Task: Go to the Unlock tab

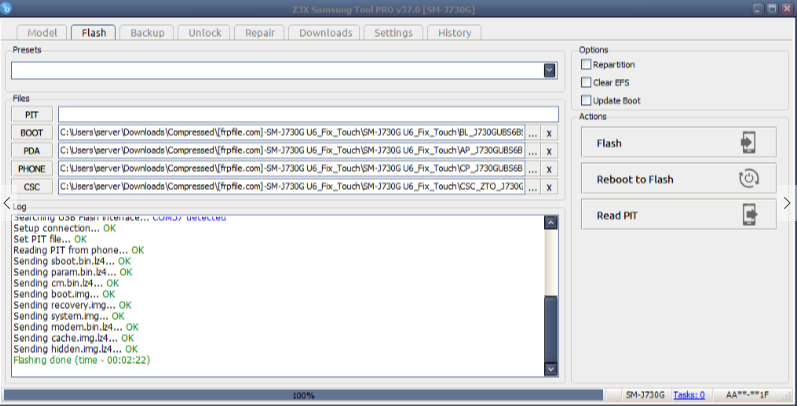Action: pyautogui.click(x=204, y=33)
